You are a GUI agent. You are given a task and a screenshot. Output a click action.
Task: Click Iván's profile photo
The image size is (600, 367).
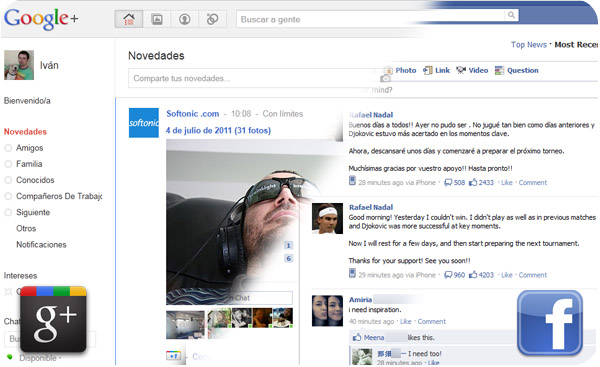tap(19, 65)
